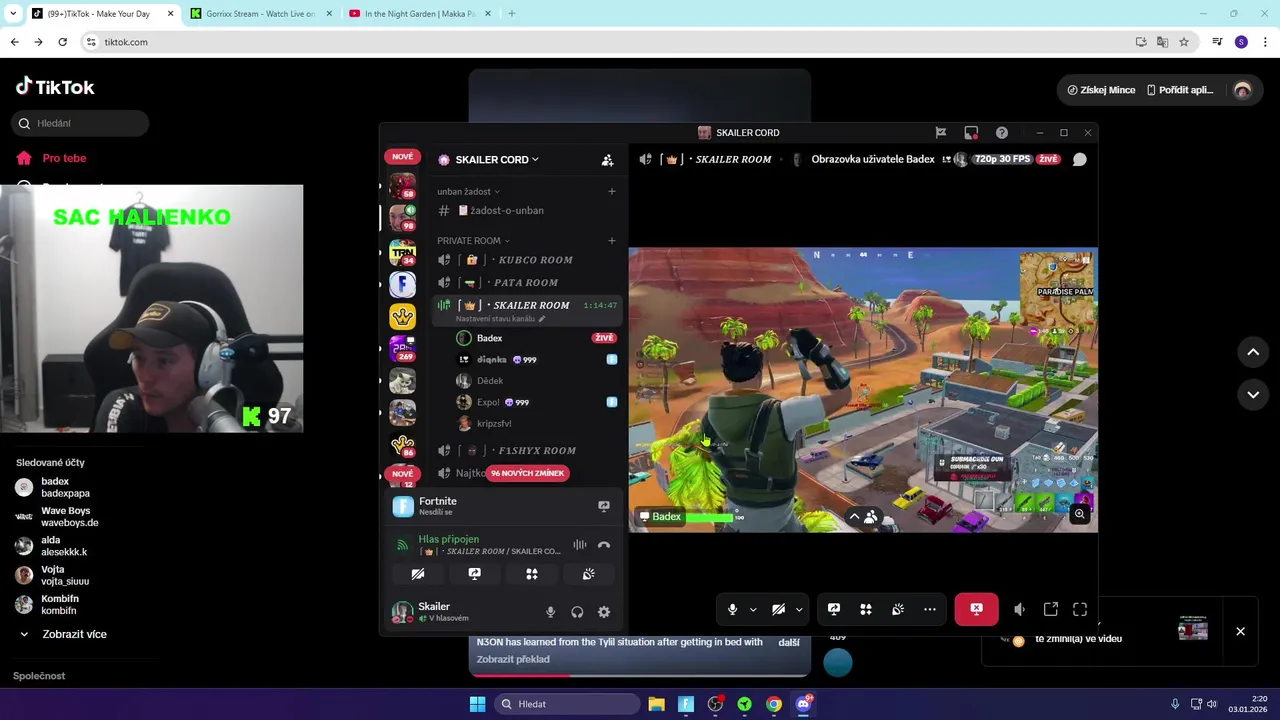Select Dědek in voice member list
1280x720 pixels.
(x=537, y=381)
